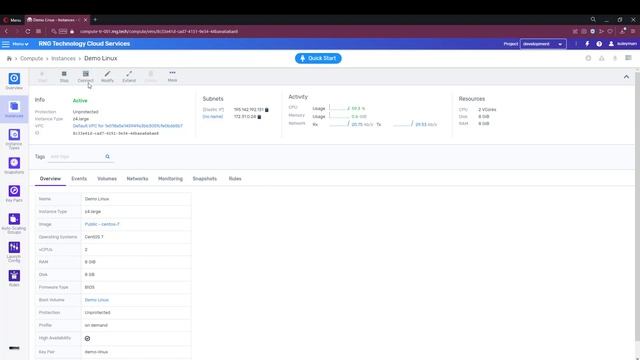Open the More actions menu
This screenshot has width=640, height=360.
click(x=172, y=76)
